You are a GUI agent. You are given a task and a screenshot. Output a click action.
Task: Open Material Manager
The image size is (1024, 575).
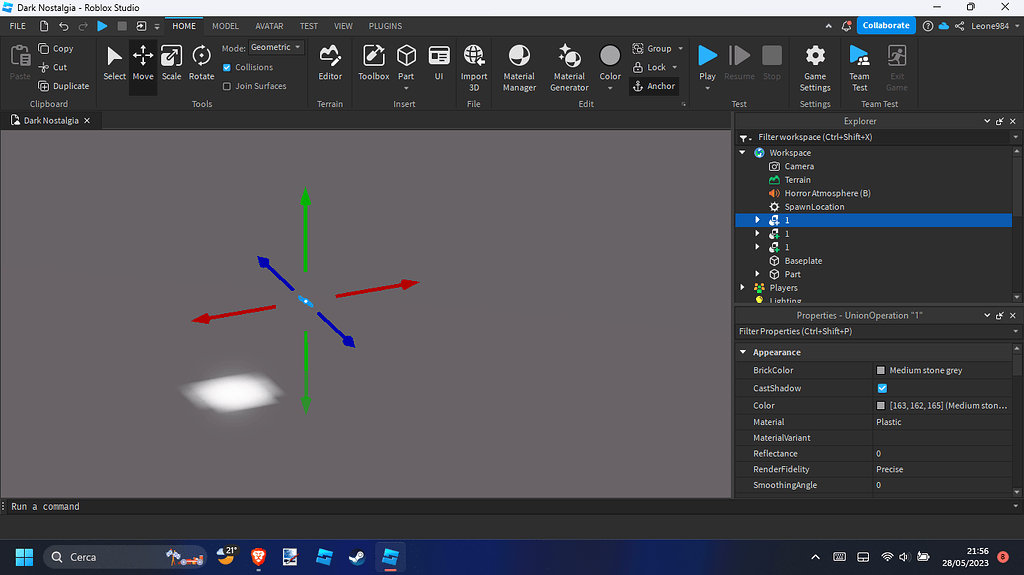coord(519,68)
